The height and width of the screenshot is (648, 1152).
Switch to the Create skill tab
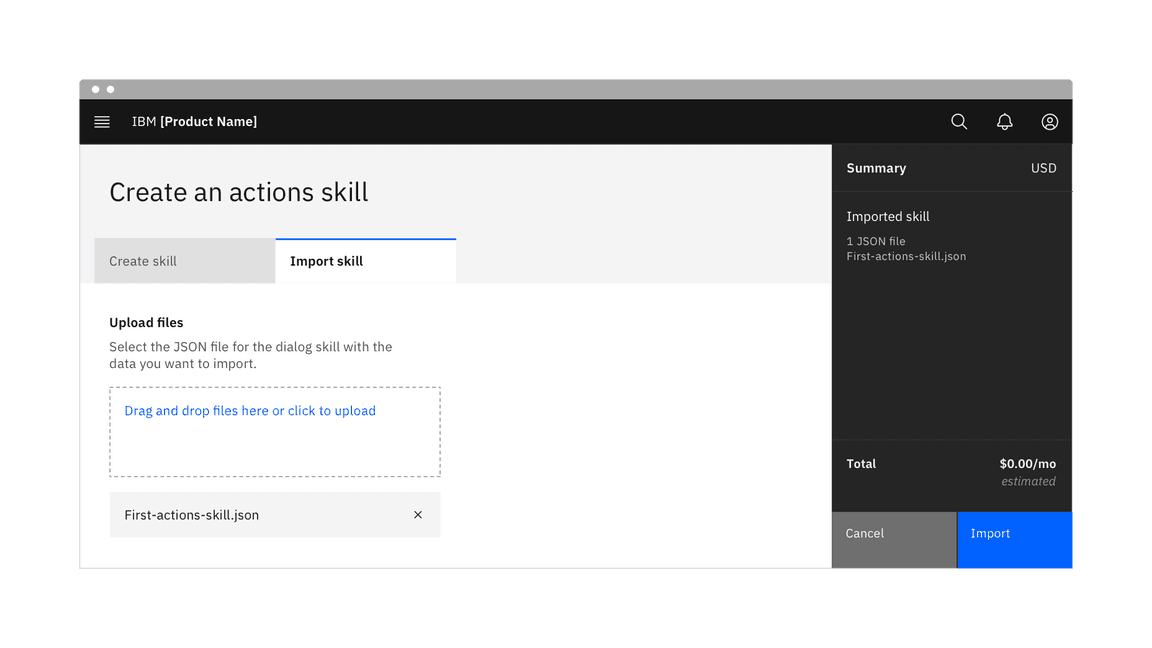coord(184,261)
